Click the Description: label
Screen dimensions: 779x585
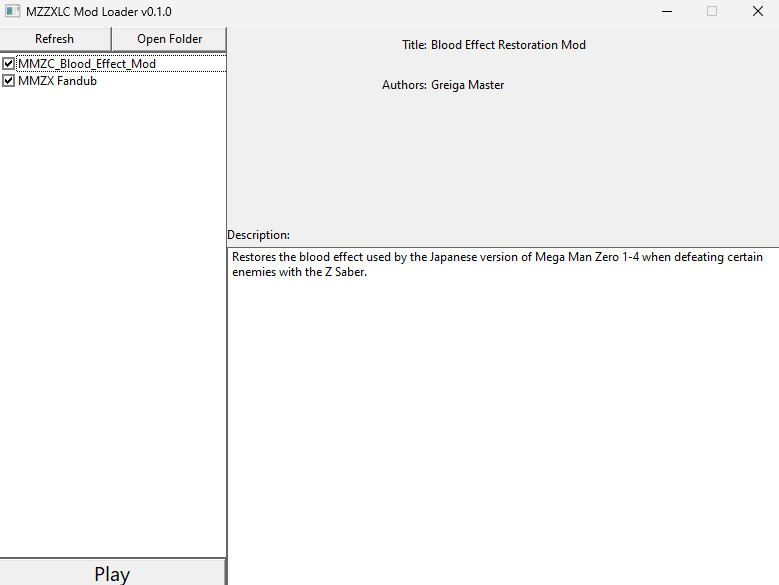pyautogui.click(x=258, y=235)
